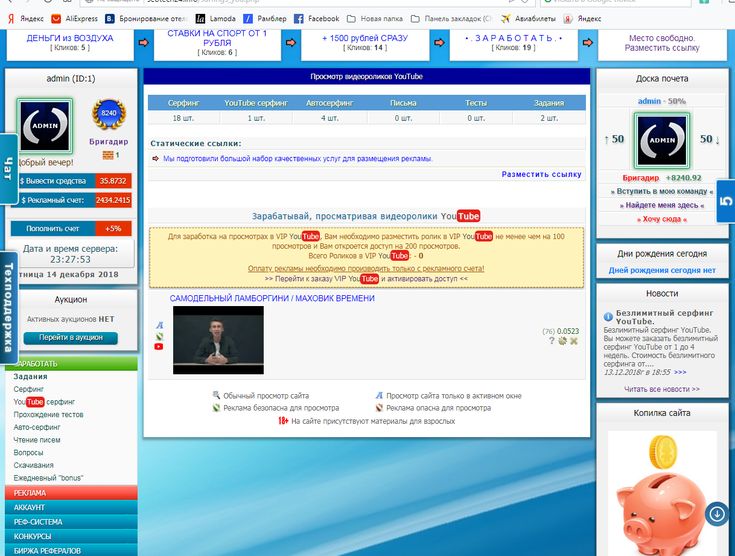Click the round blue download arrow button

coord(716,514)
